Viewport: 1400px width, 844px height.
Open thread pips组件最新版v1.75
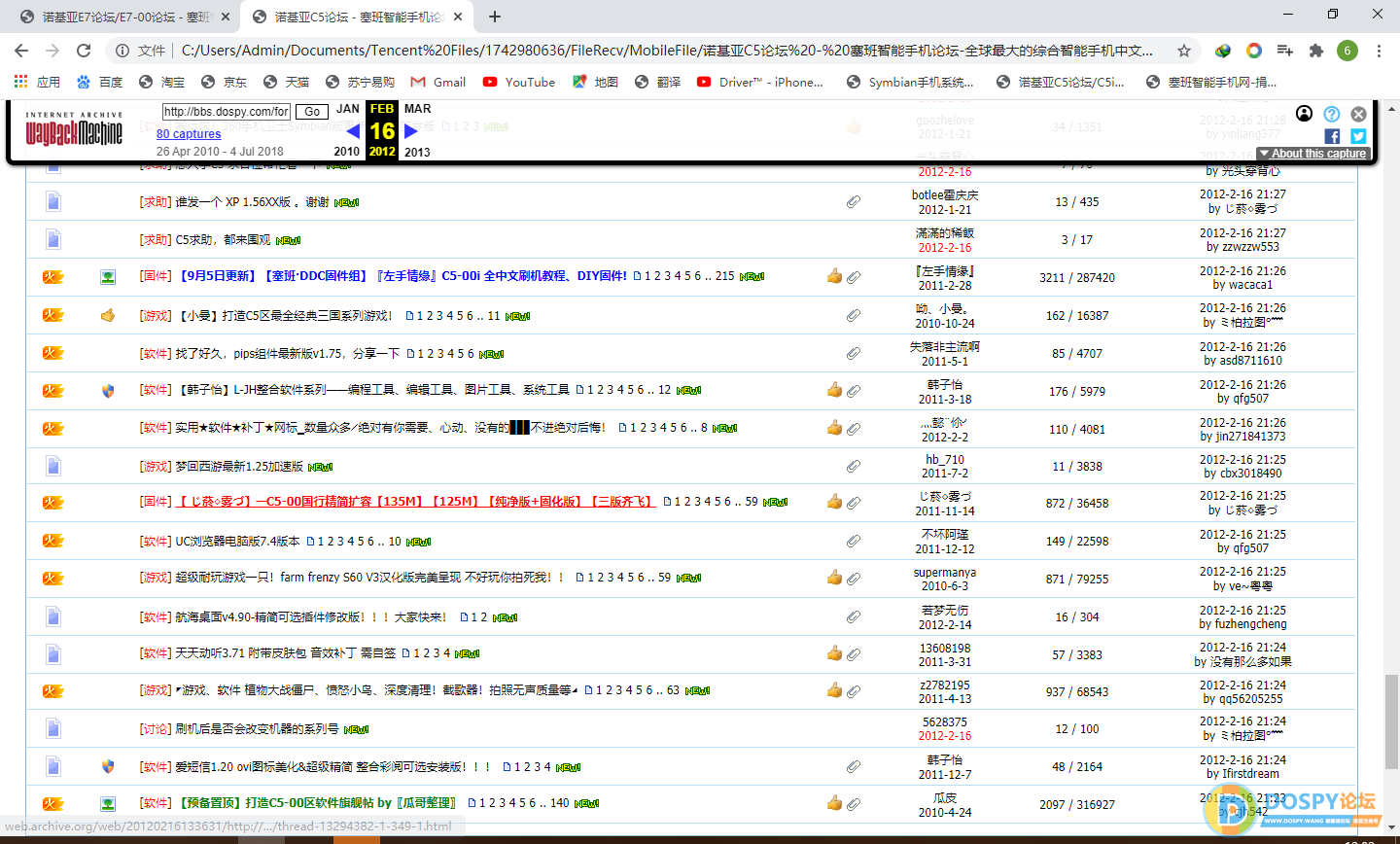point(287,353)
